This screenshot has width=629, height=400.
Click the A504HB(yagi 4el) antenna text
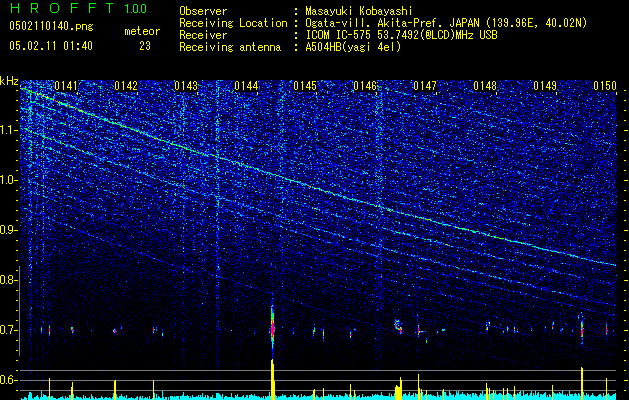click(x=353, y=47)
